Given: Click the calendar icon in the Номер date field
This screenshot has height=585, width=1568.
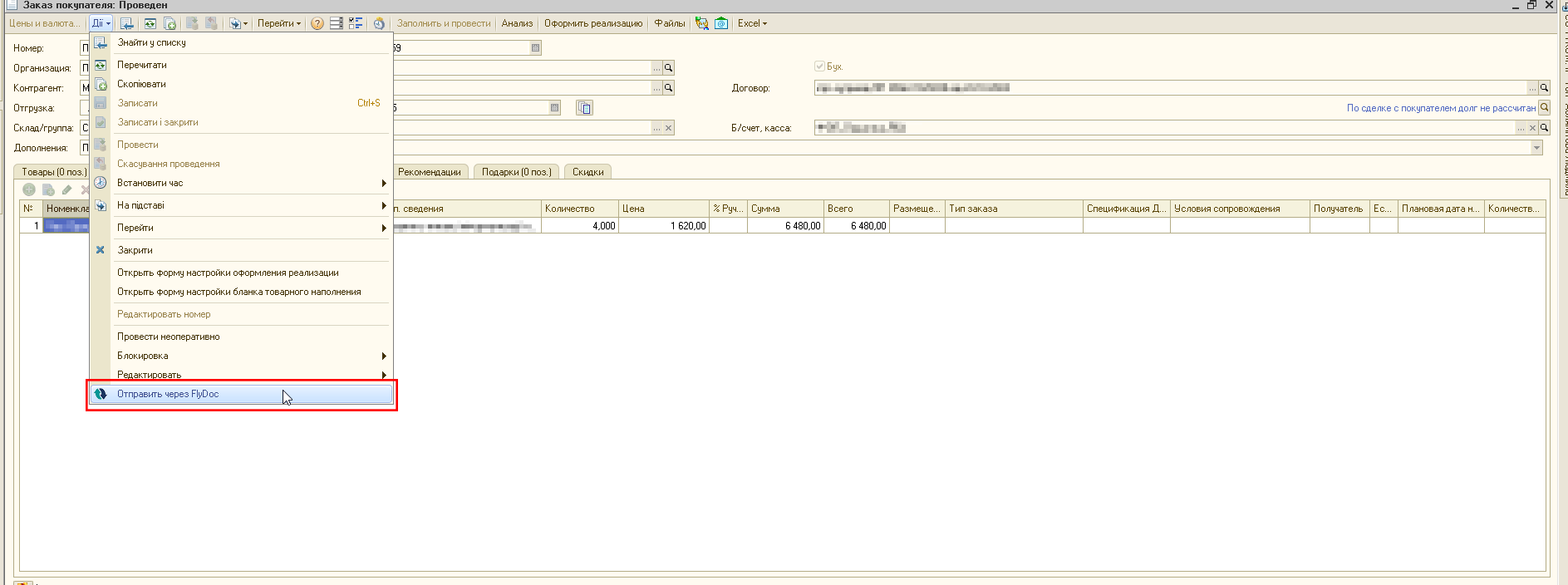Looking at the screenshot, I should tap(535, 48).
